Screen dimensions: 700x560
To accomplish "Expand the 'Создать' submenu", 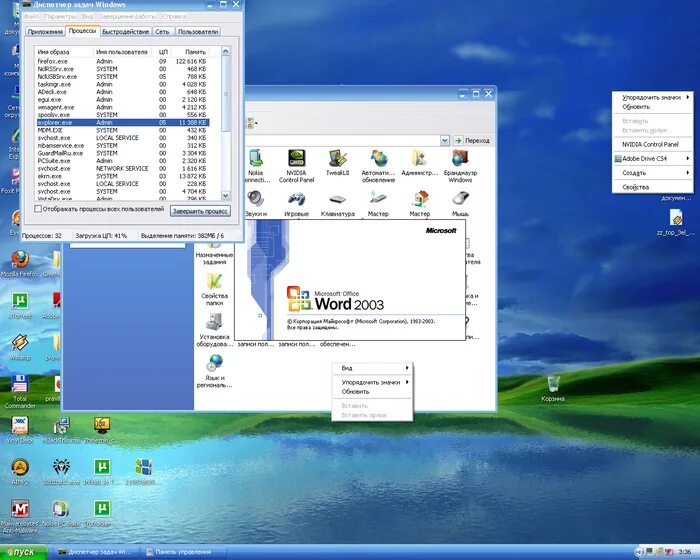I will (653, 173).
